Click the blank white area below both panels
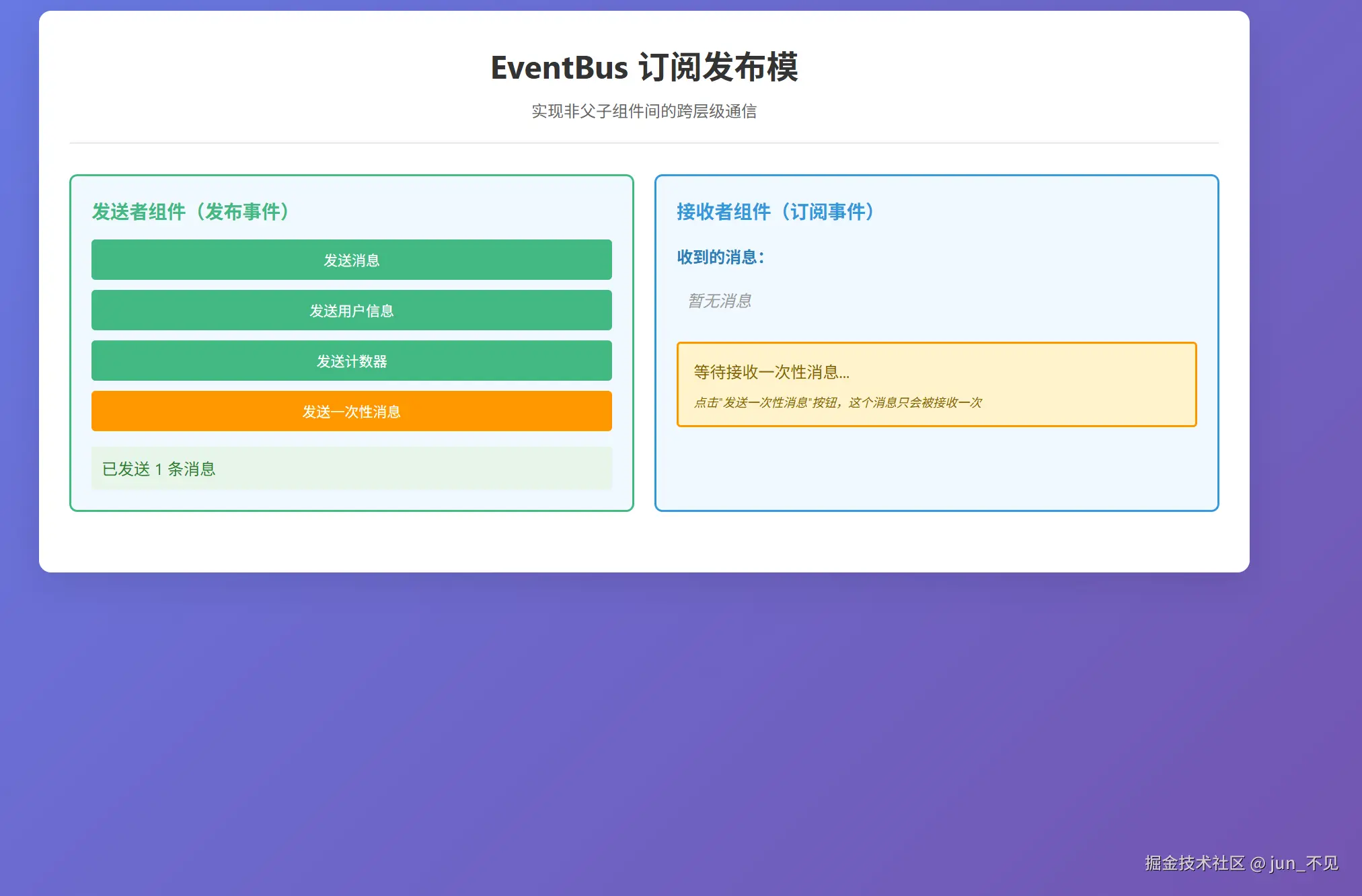The height and width of the screenshot is (896, 1362). (644, 542)
